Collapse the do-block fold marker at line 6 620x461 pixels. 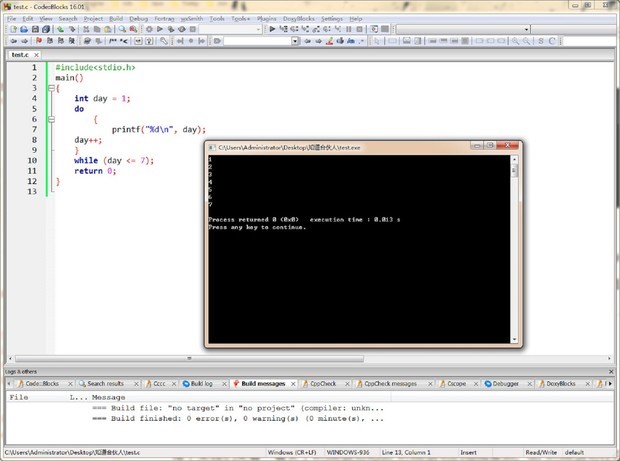click(51, 119)
